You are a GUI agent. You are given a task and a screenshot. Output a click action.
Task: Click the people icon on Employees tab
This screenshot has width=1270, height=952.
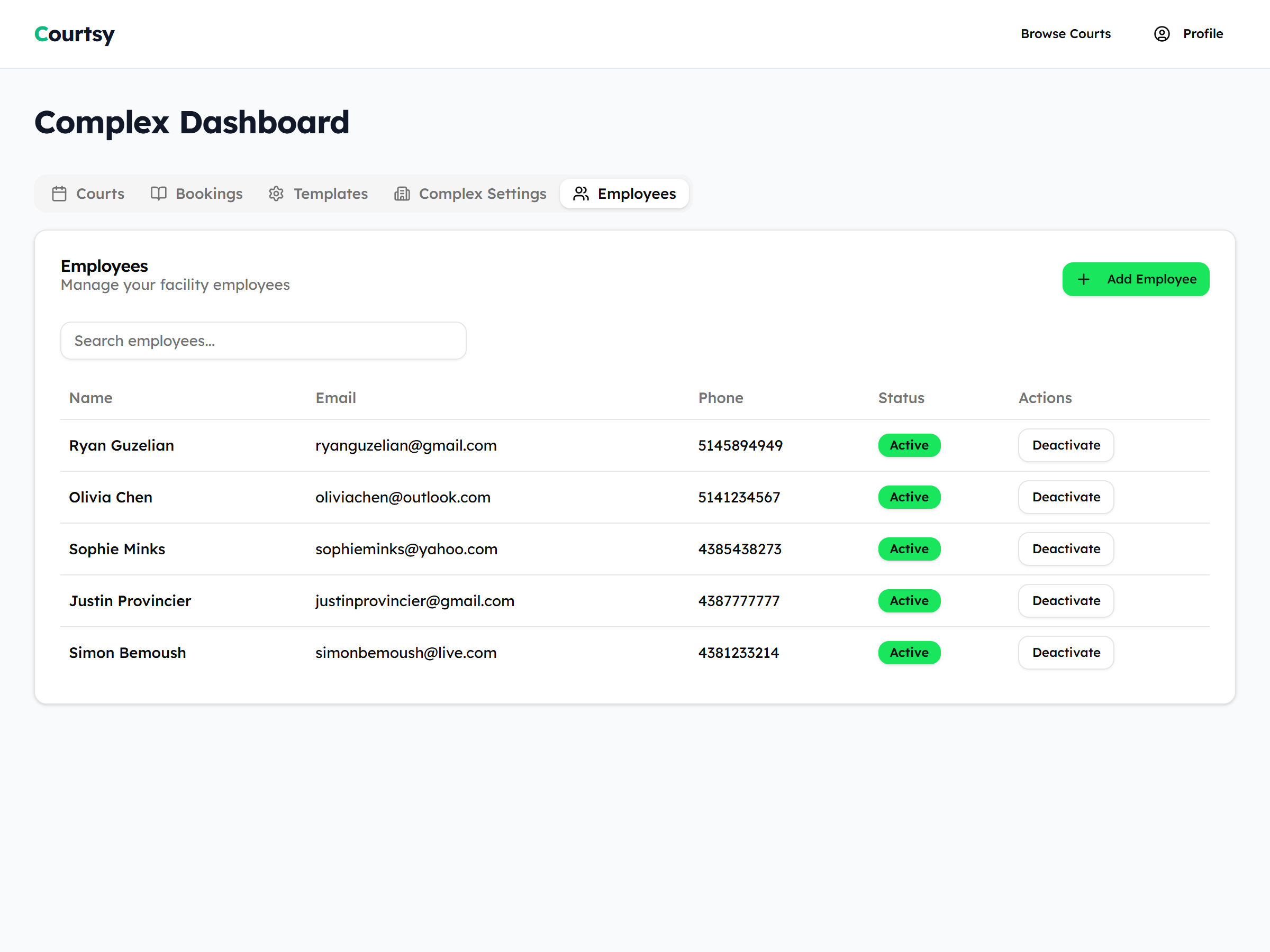(x=581, y=194)
